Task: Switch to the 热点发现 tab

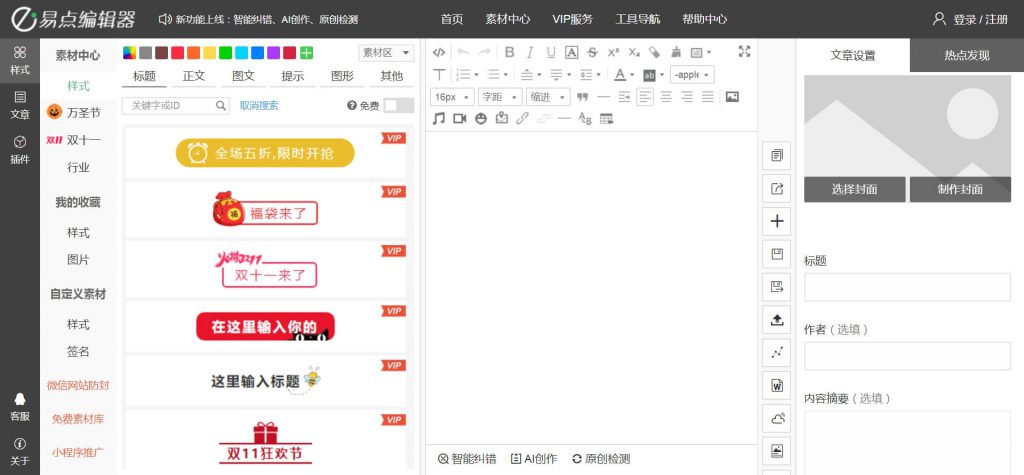Action: click(x=967, y=56)
